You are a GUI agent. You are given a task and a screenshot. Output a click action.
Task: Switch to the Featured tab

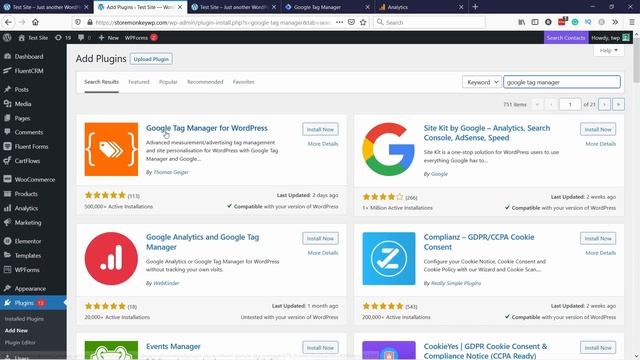click(139, 82)
